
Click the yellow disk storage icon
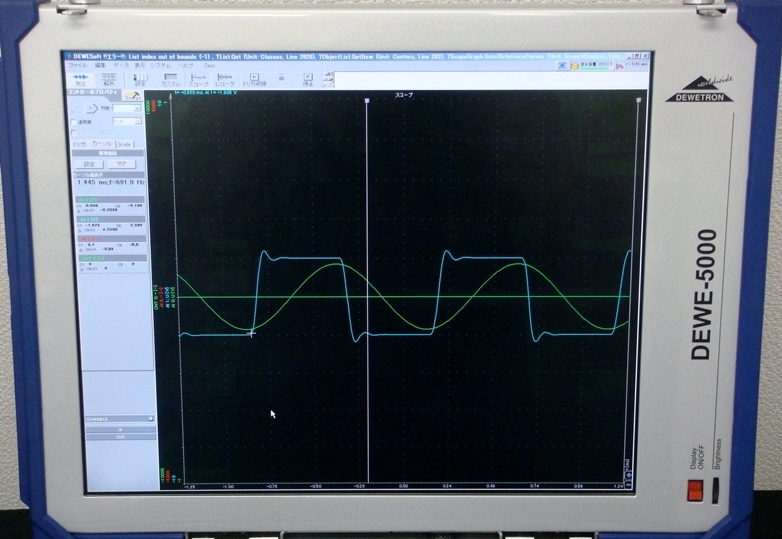click(575, 66)
